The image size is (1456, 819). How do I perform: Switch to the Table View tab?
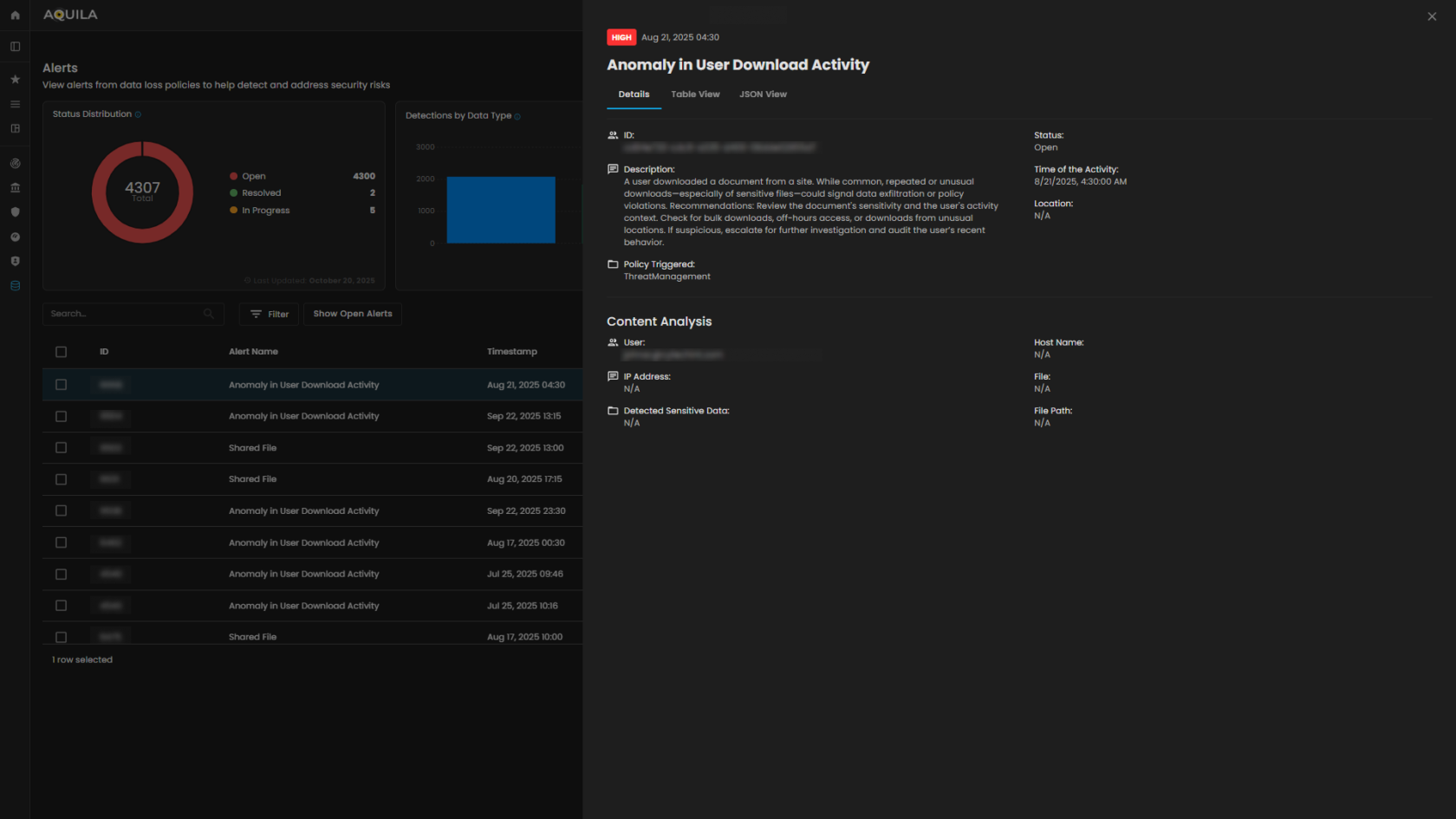coord(695,94)
